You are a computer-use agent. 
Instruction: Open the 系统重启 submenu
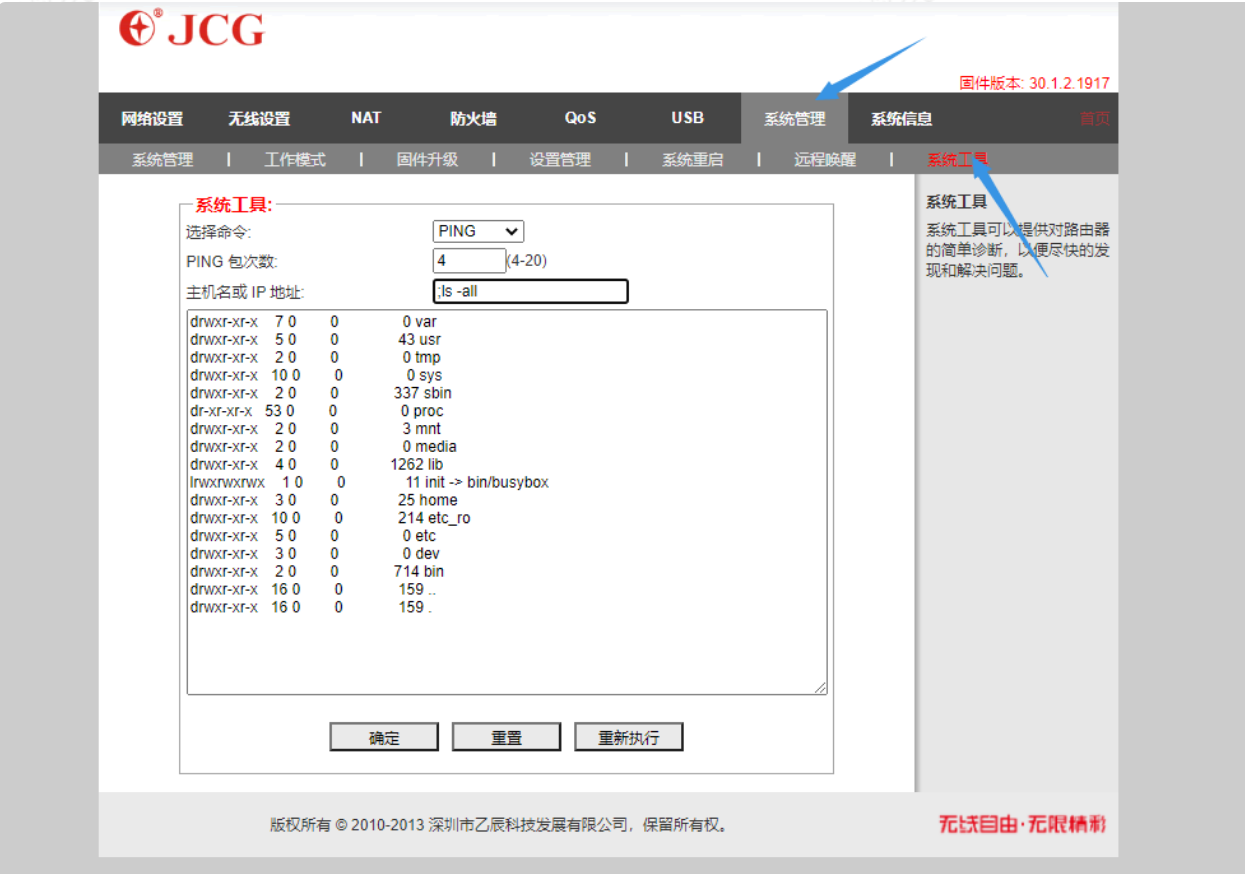click(x=692, y=160)
